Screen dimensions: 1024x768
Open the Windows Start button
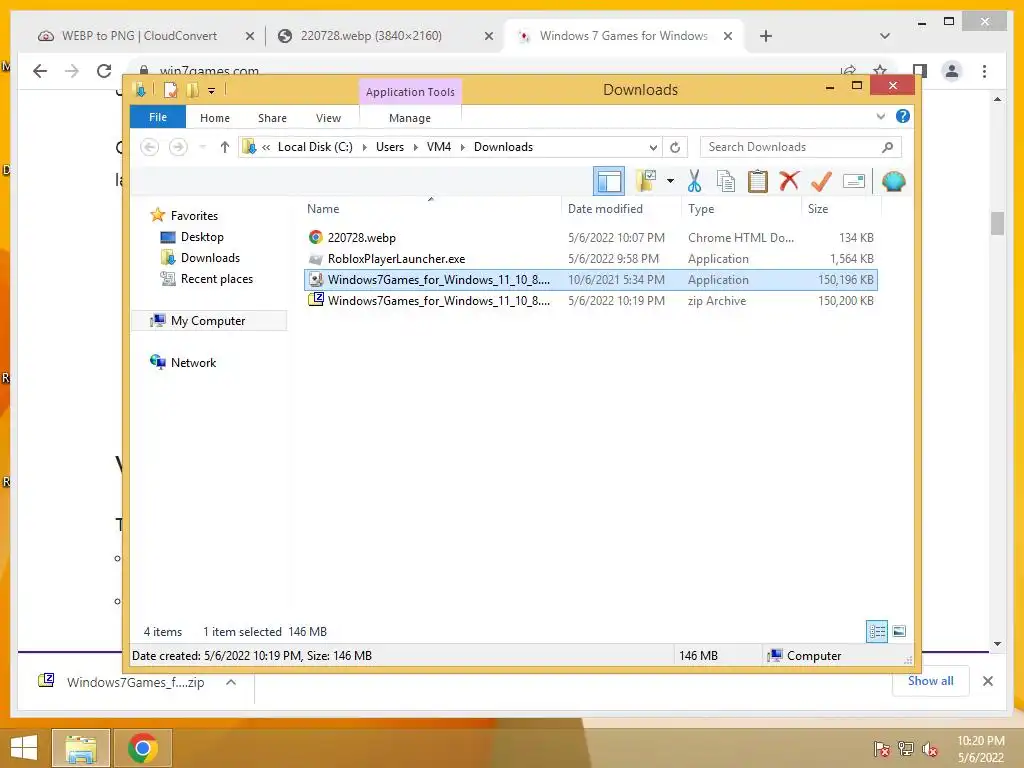(x=24, y=748)
